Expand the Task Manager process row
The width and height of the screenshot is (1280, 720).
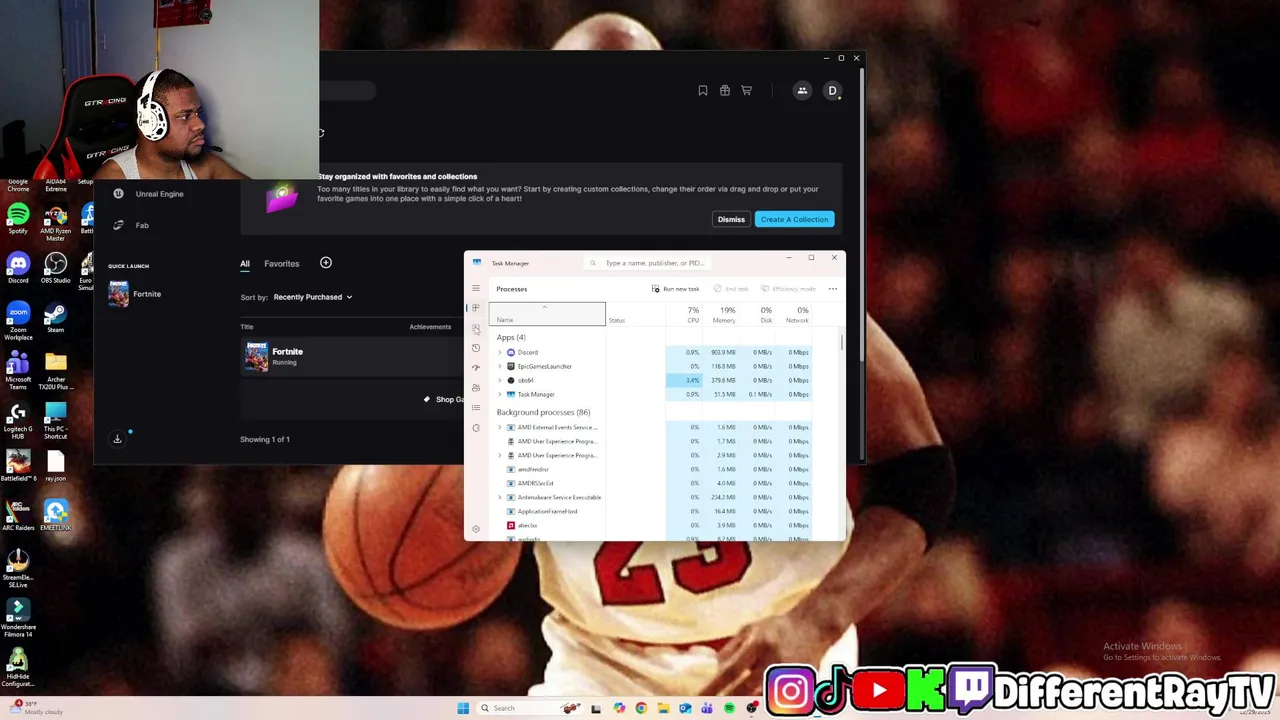(x=500, y=395)
